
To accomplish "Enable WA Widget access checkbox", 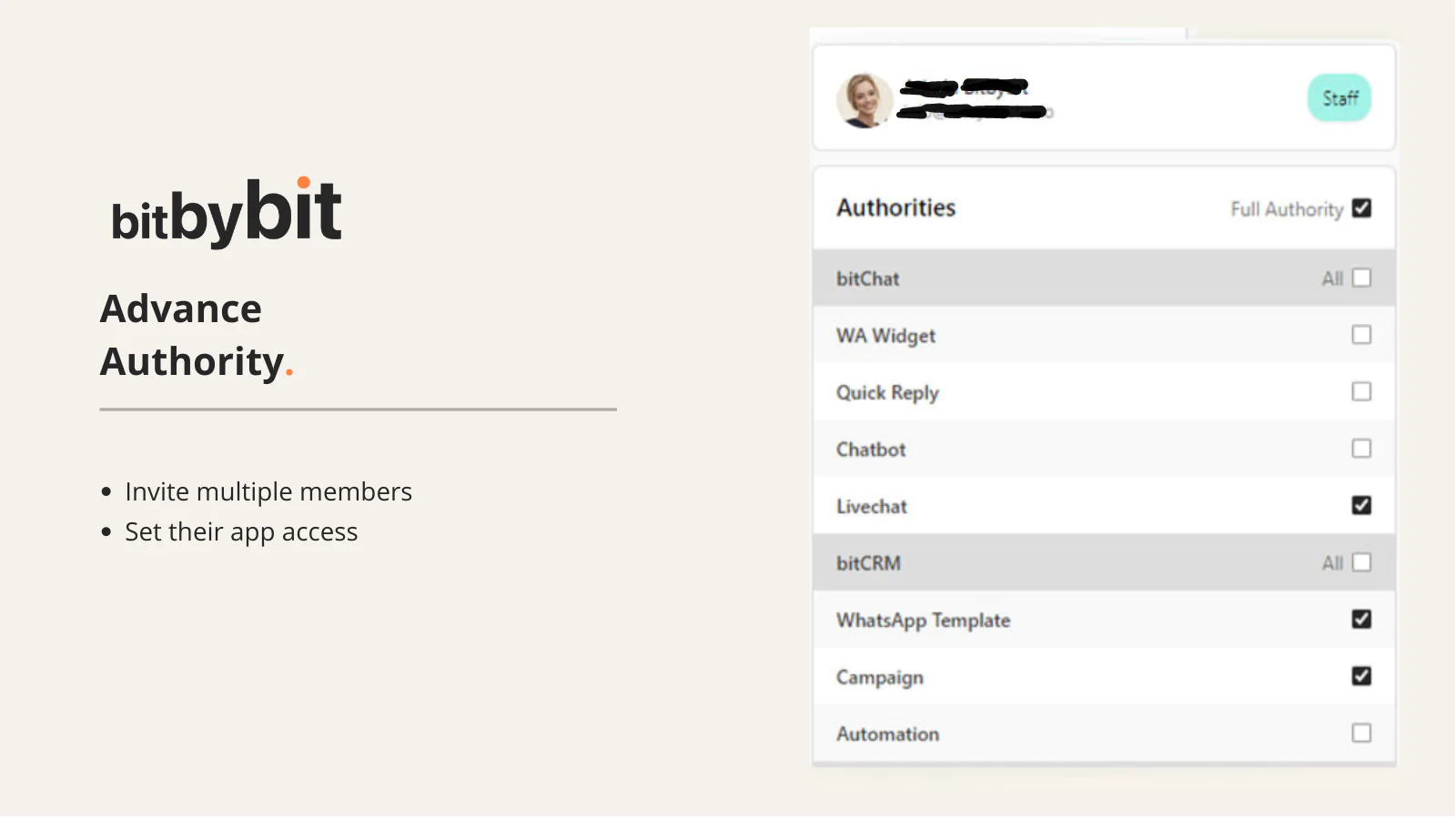I will [x=1361, y=335].
